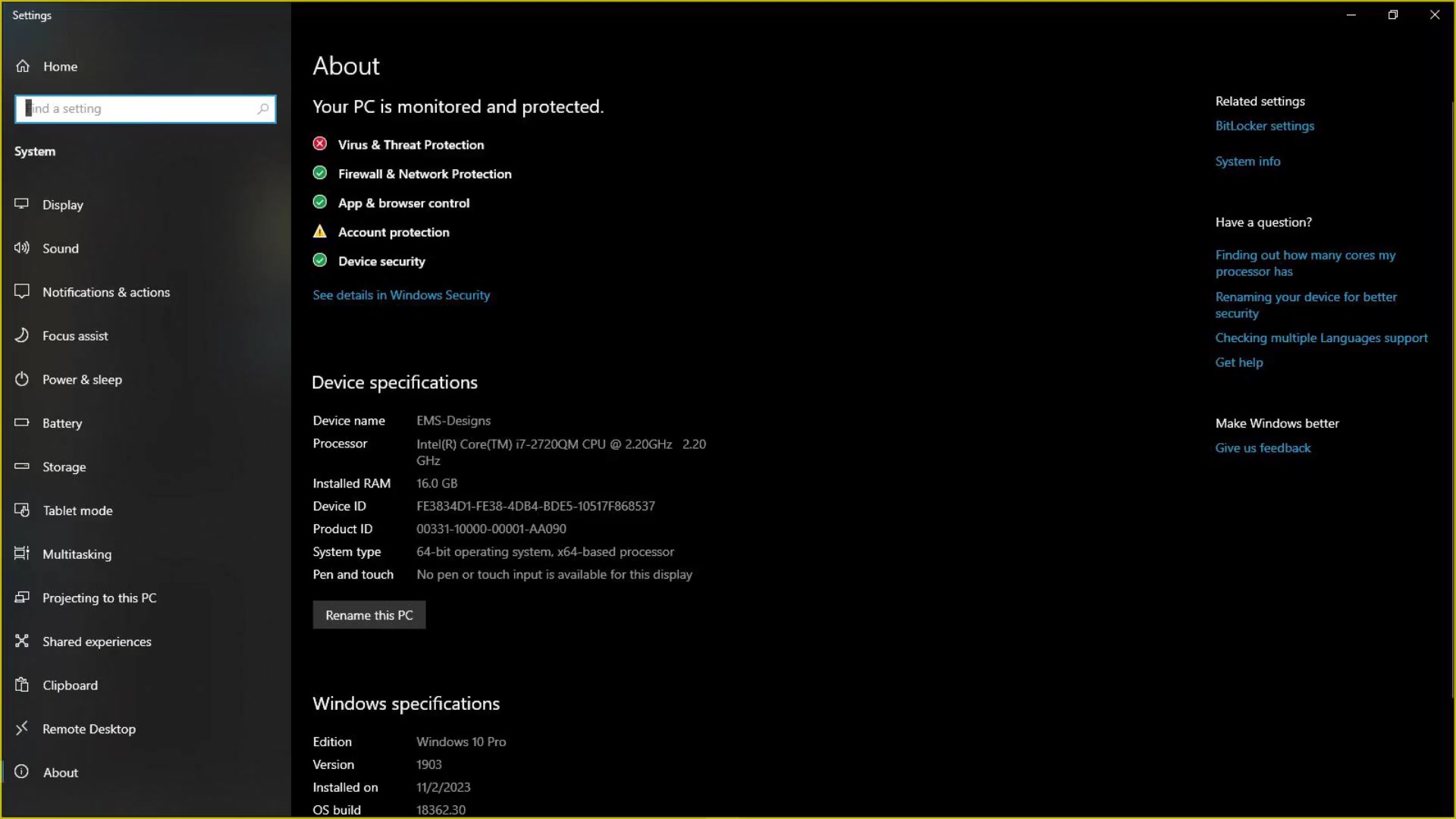Open BitLocker settings link
The height and width of the screenshot is (819, 1456).
coord(1265,126)
